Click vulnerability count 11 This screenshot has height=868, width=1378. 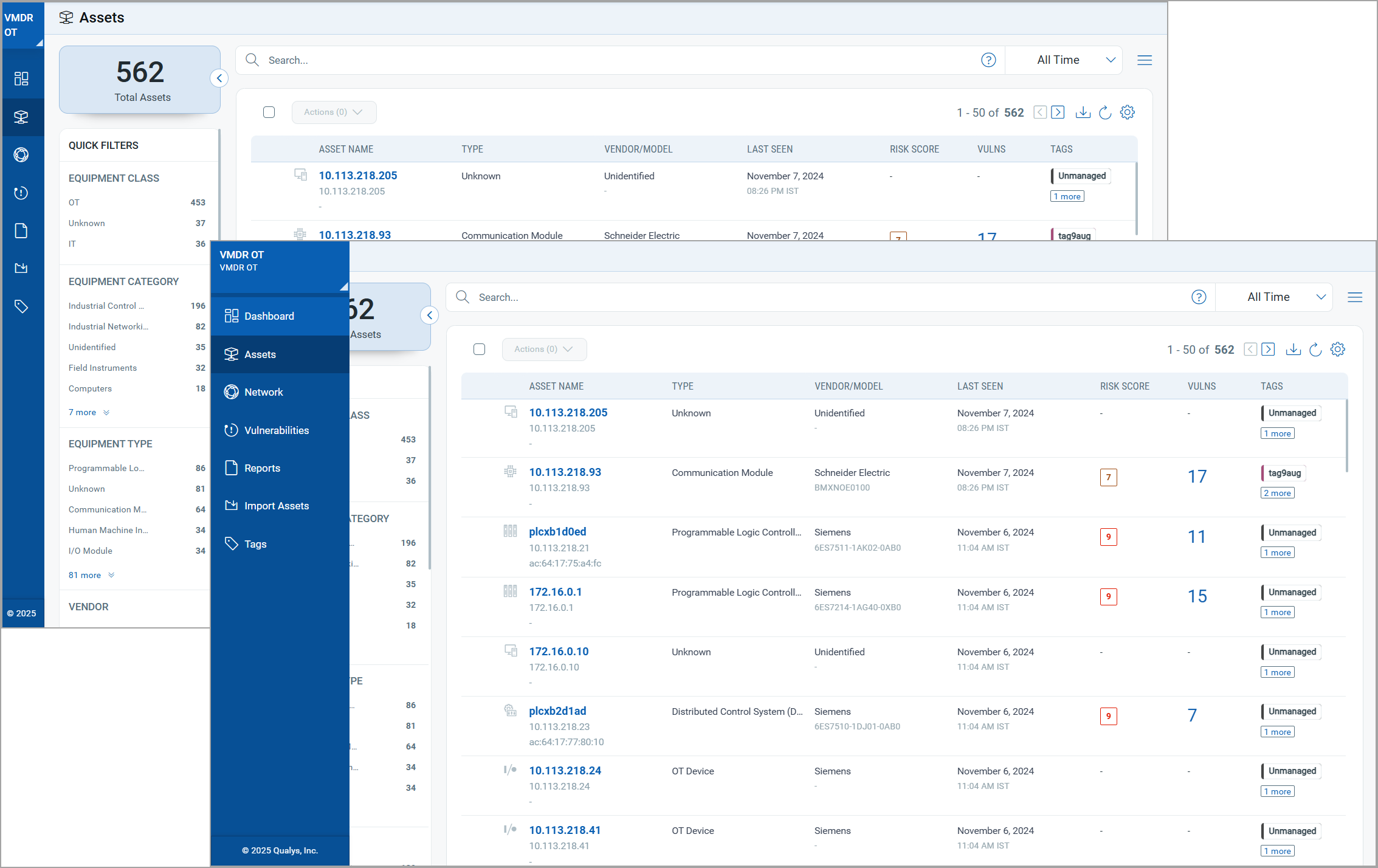point(1197,537)
